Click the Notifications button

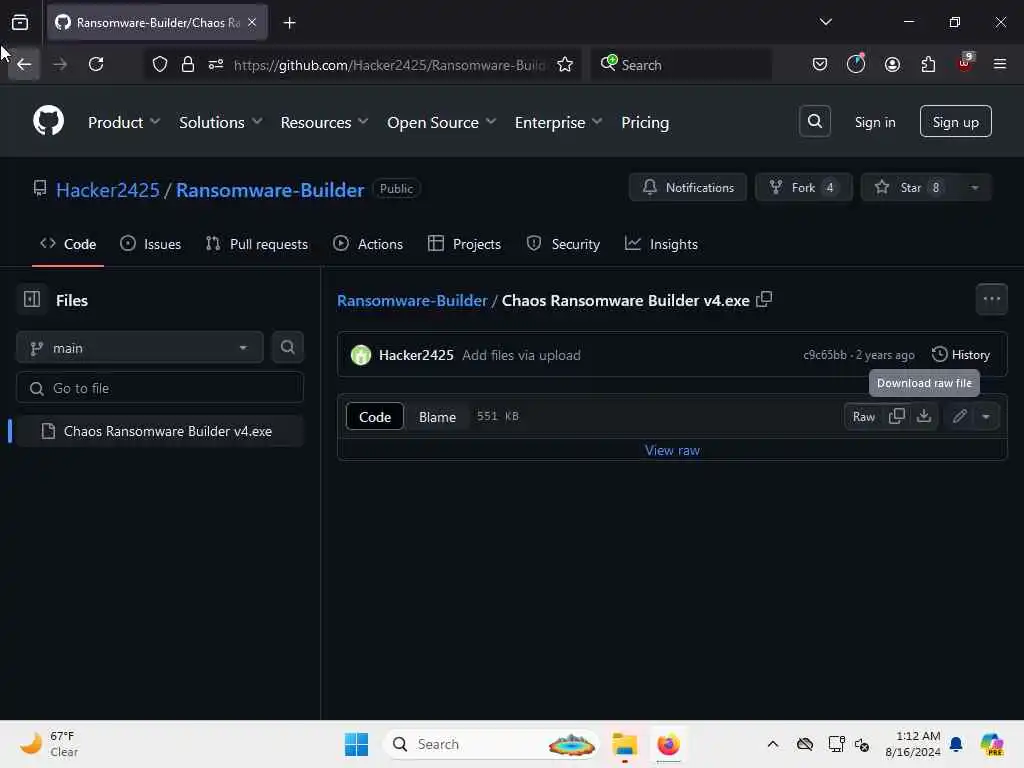(x=688, y=187)
